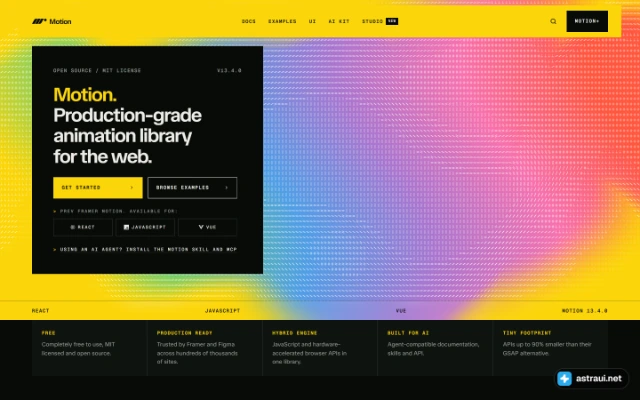
Task: Open the Examples menu item
Action: (282, 21)
